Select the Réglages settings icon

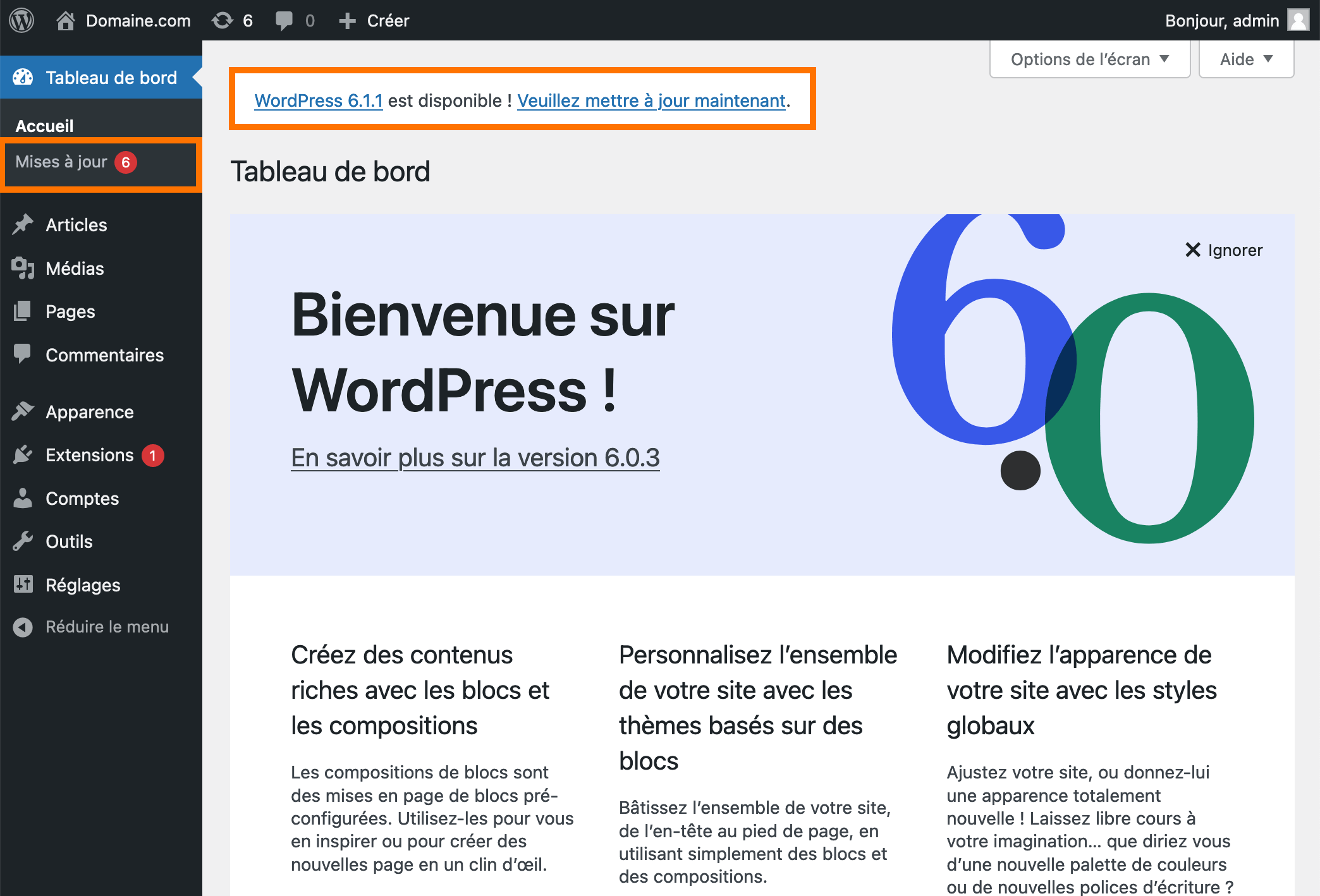click(x=23, y=584)
